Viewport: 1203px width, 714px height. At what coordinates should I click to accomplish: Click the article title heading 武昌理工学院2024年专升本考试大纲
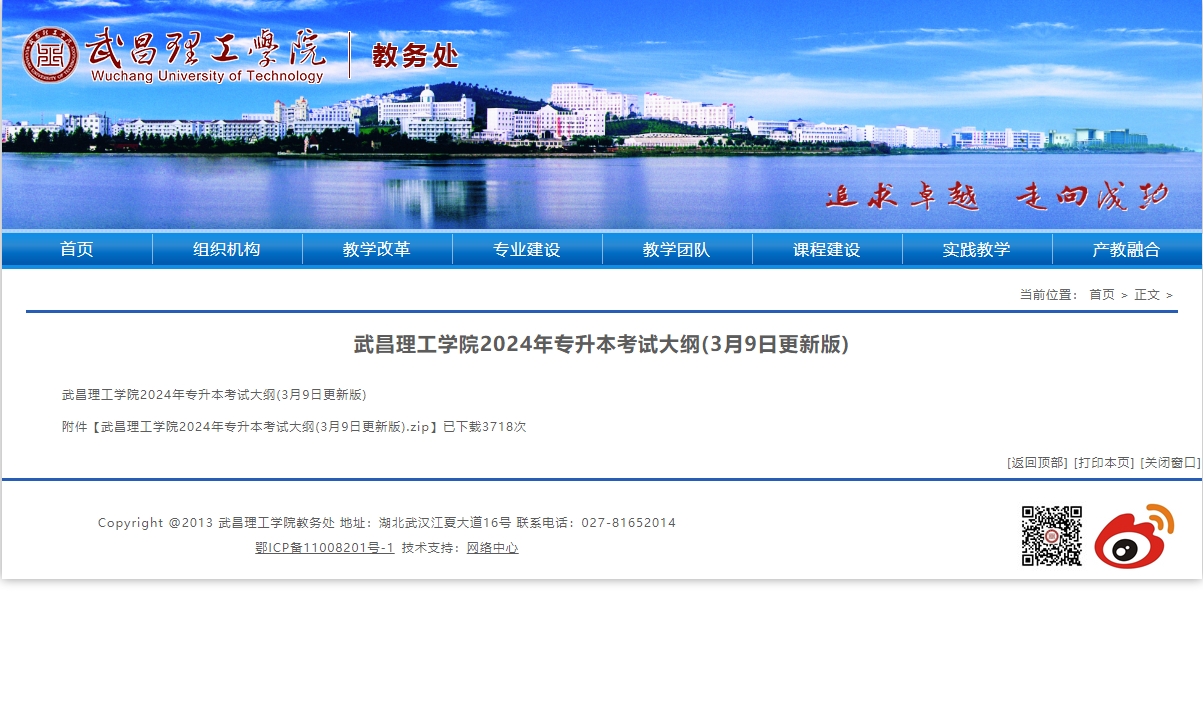pos(601,344)
